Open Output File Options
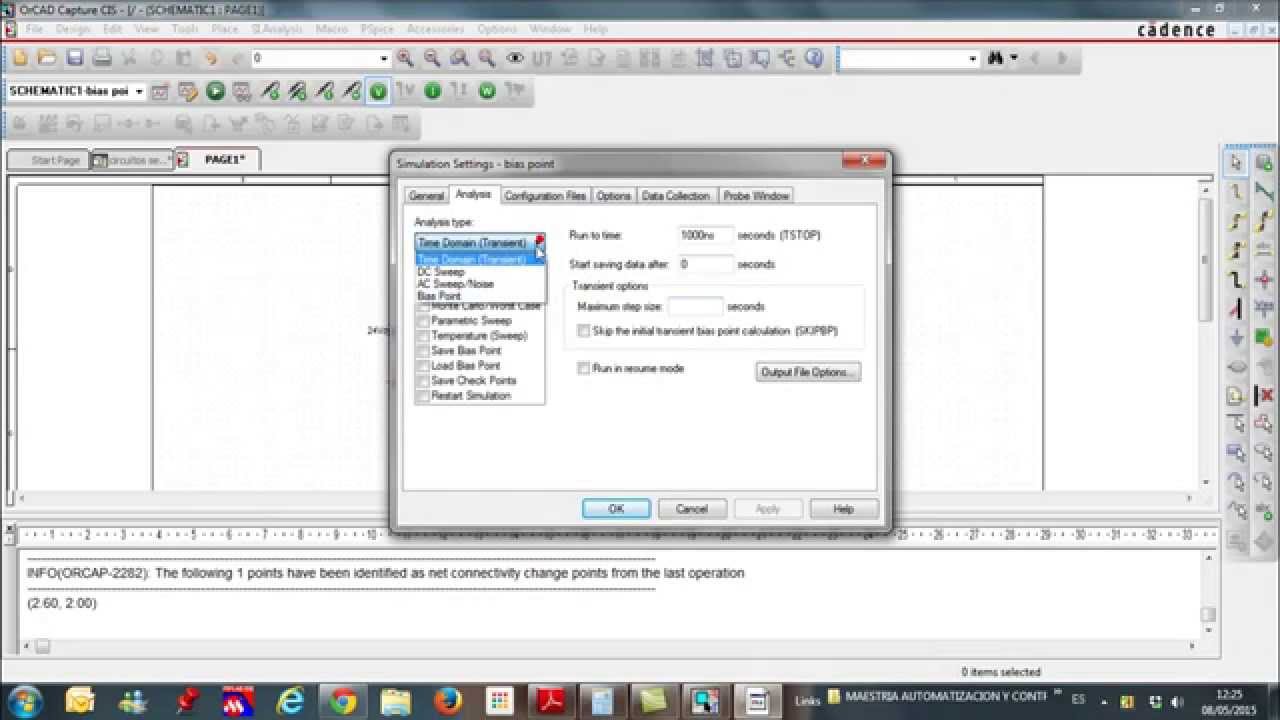 pos(809,372)
